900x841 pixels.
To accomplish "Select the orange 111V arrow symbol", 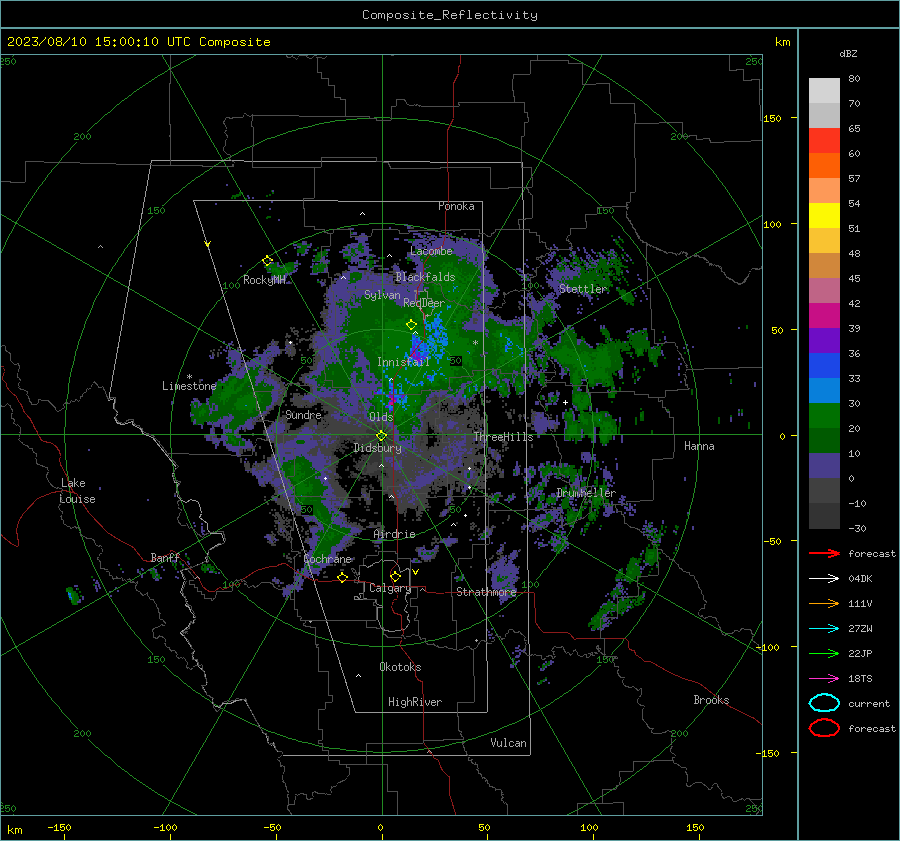I will point(824,603).
